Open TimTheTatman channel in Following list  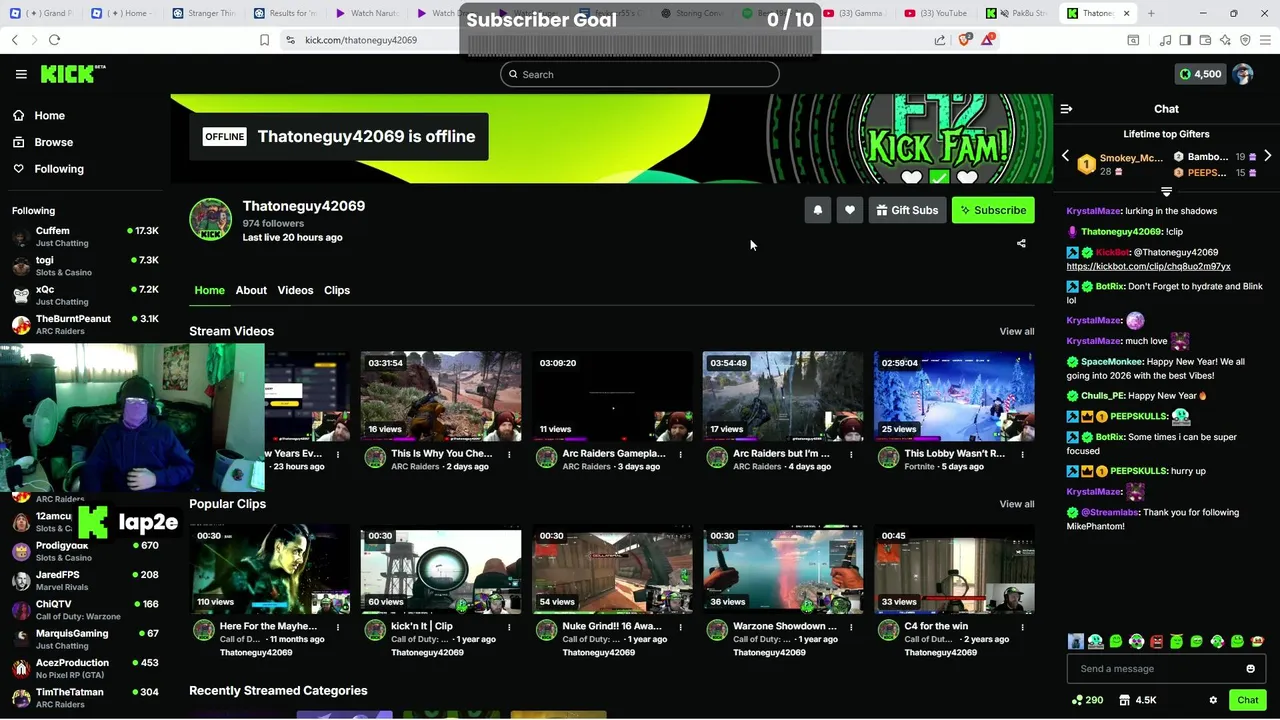coord(85,698)
